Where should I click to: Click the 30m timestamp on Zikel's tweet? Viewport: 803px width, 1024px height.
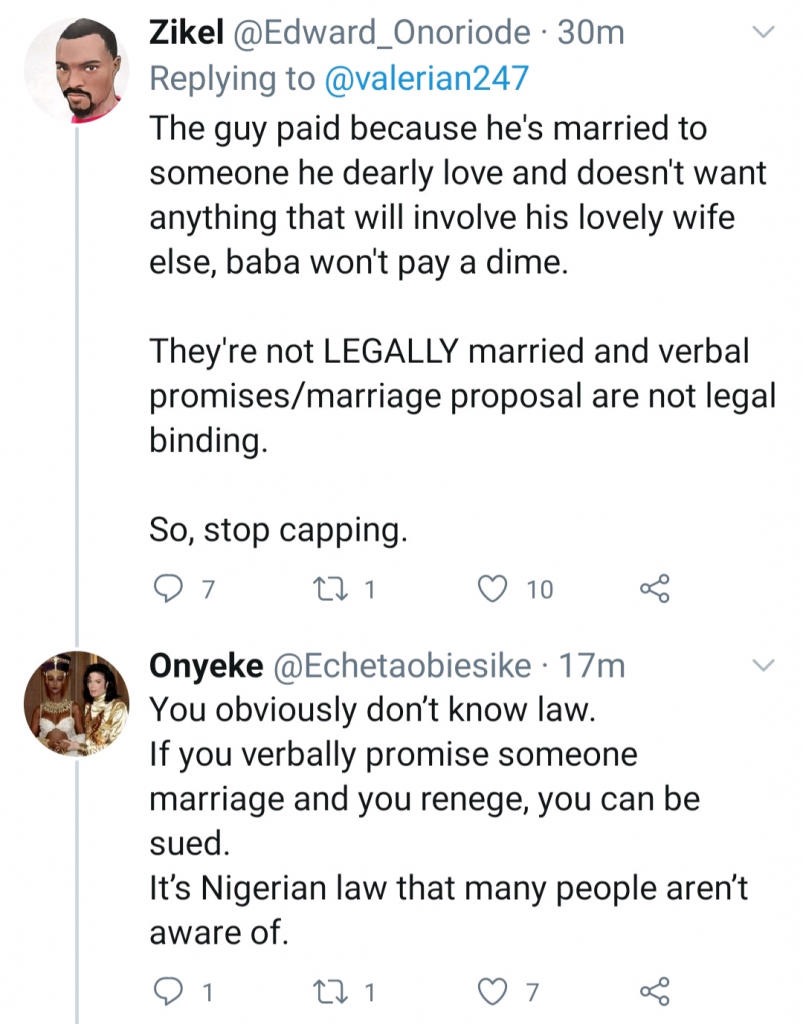[591, 33]
